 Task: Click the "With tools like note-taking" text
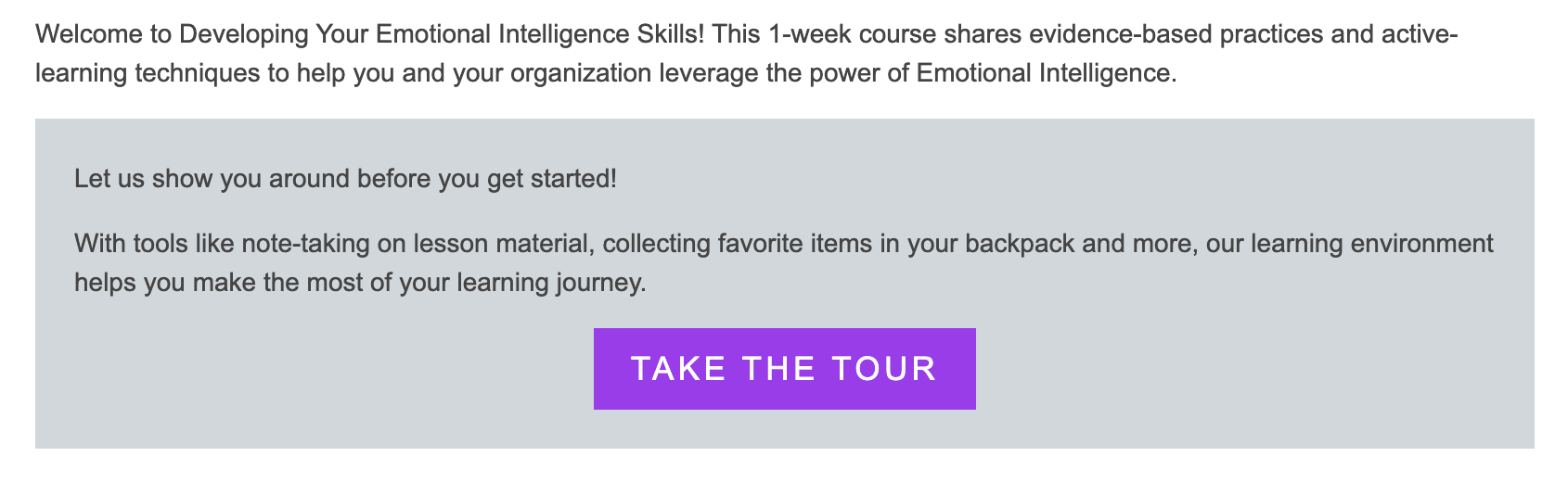pyautogui.click(x=232, y=244)
